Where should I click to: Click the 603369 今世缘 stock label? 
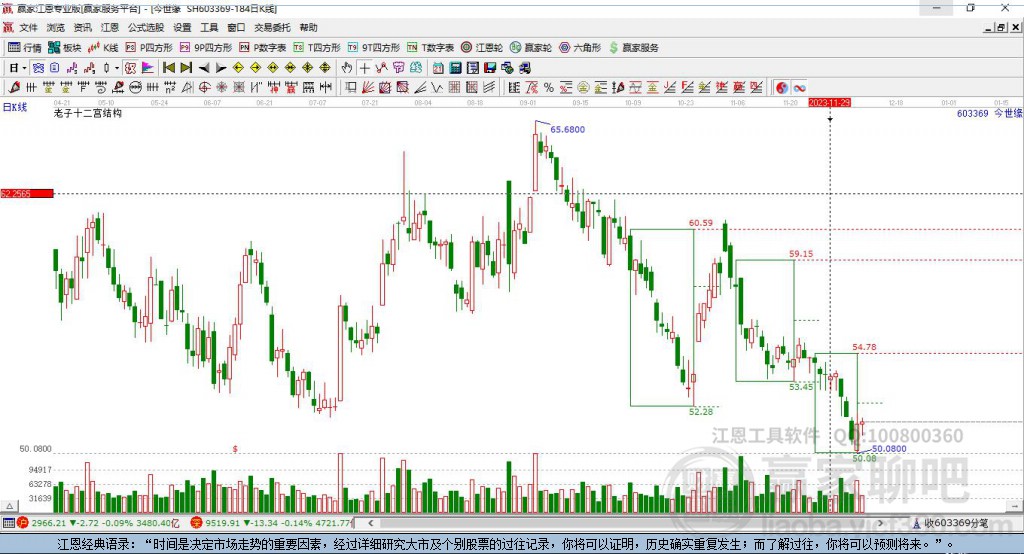[x=989, y=113]
